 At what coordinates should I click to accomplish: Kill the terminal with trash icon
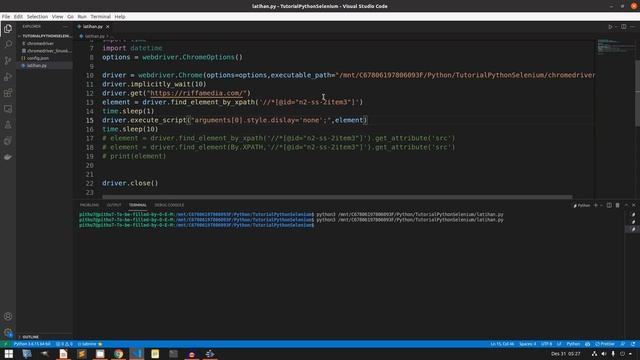pos(617,205)
